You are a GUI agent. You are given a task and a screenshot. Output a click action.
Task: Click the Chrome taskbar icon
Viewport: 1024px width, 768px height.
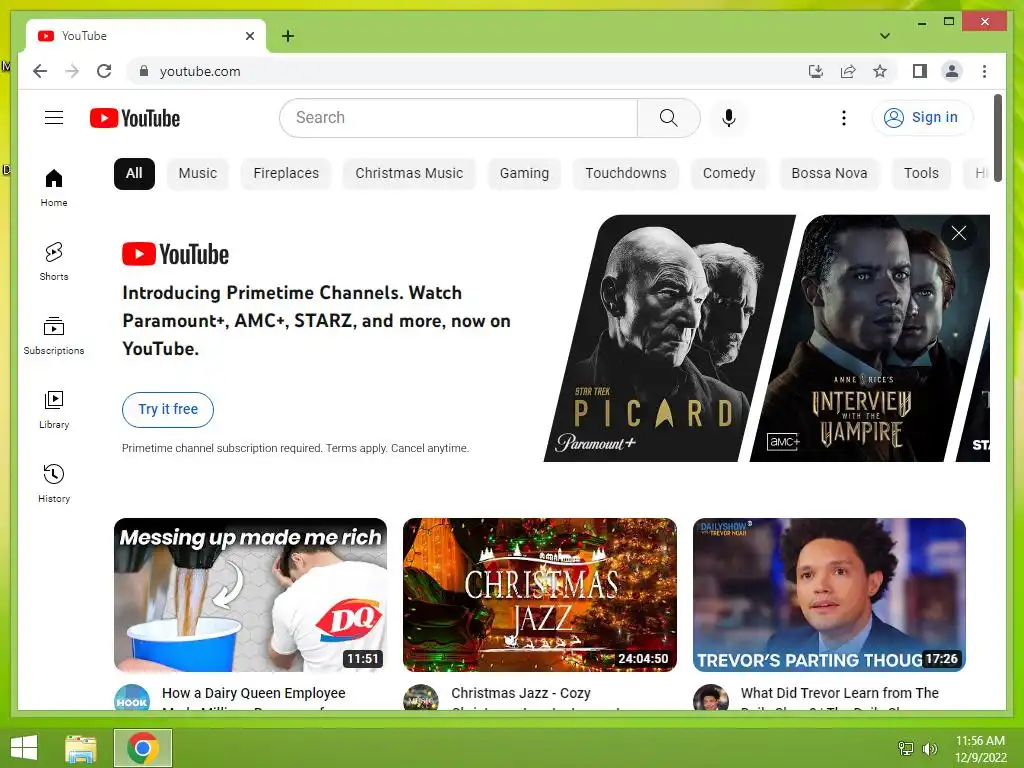tap(143, 748)
